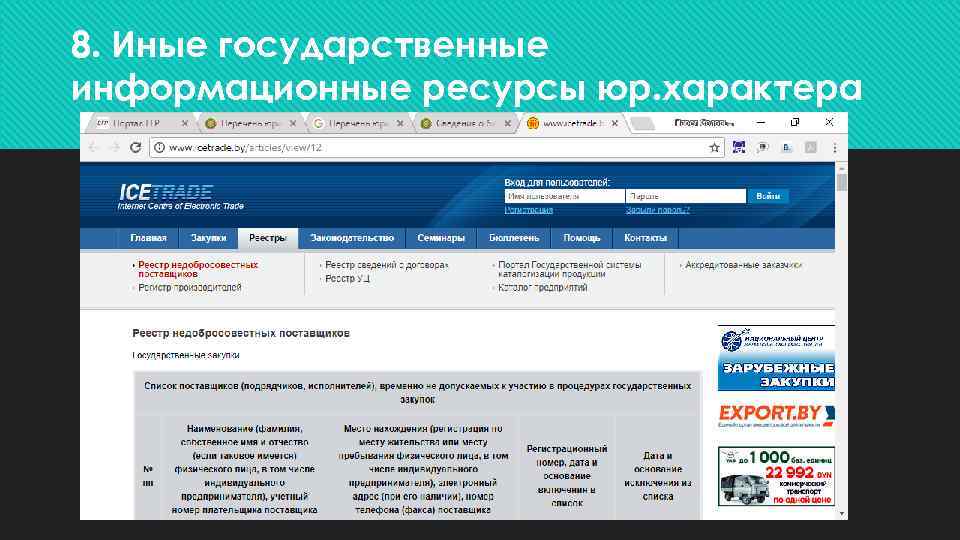The image size is (960, 540).
Task: Open the 'Регистрация' link
Action: (x=528, y=210)
